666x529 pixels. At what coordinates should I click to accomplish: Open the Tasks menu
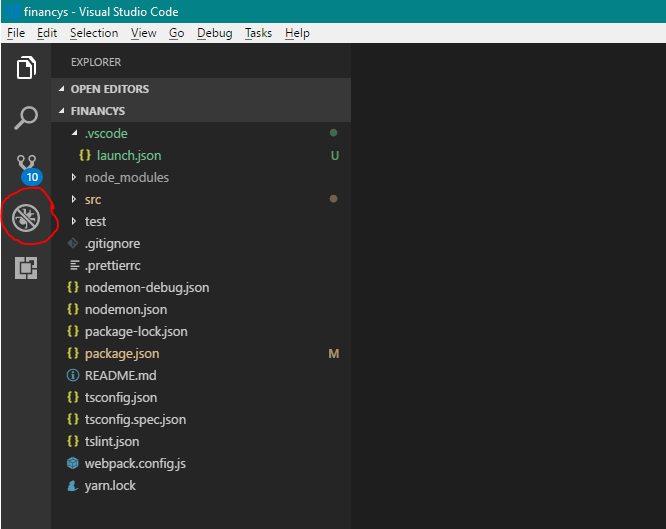coord(258,33)
